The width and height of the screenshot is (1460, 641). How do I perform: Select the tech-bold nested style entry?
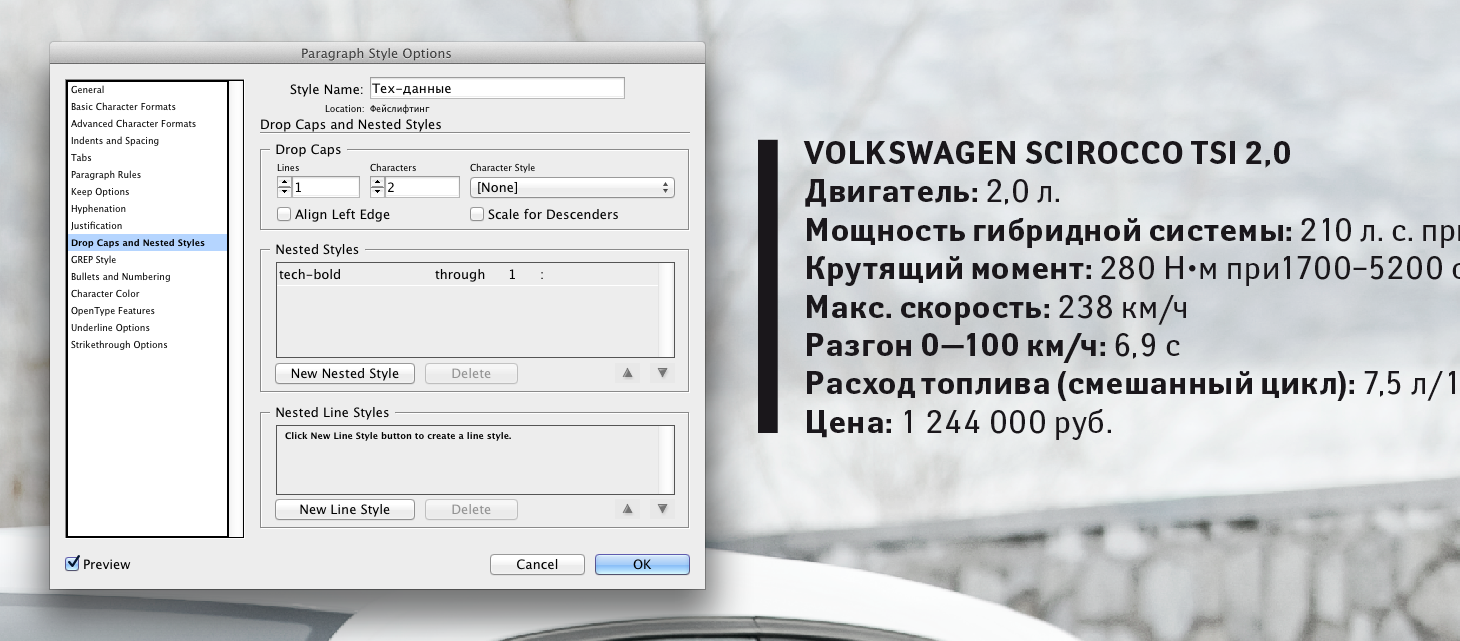point(310,274)
